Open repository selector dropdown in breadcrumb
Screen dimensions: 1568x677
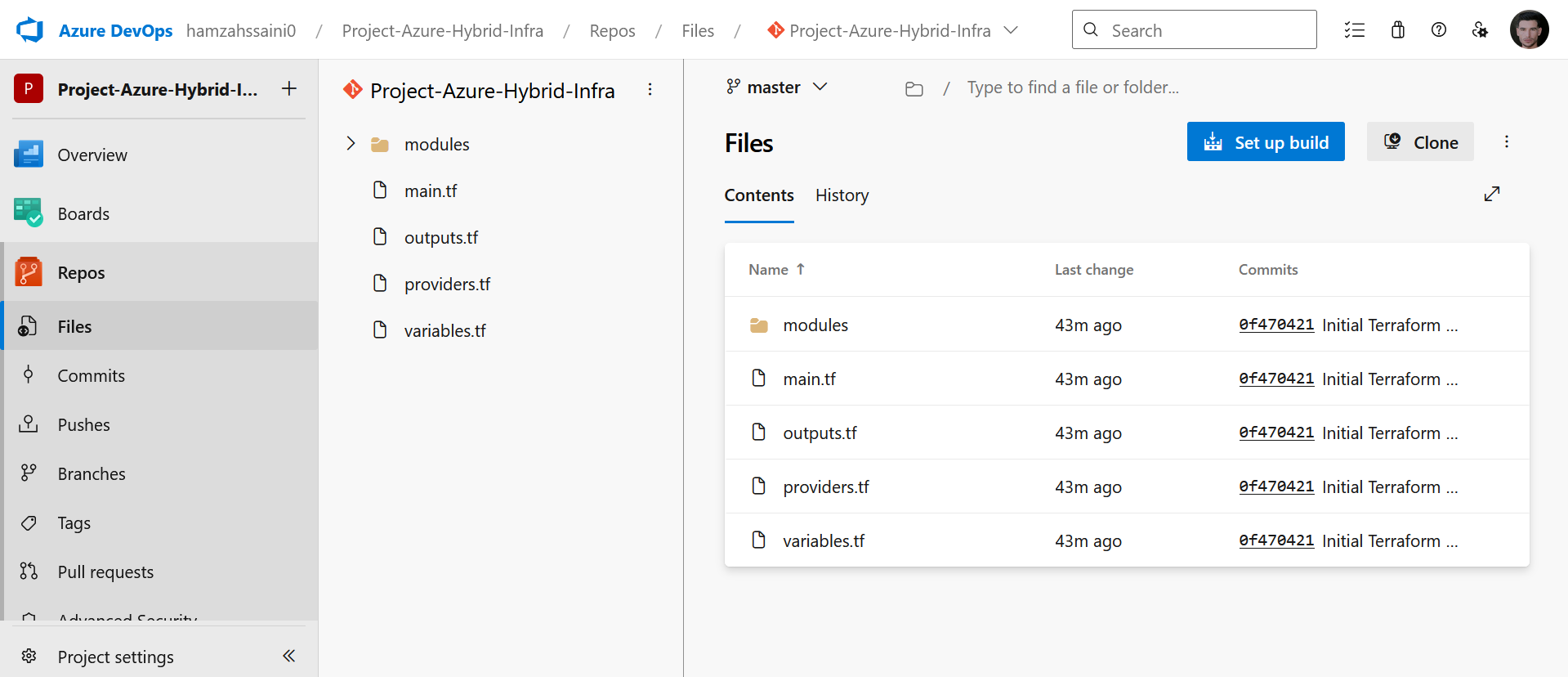[x=1011, y=30]
